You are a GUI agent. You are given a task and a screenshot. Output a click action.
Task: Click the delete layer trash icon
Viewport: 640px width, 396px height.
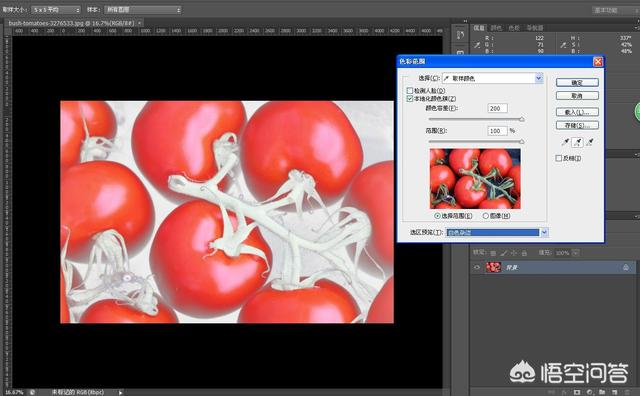click(627, 392)
